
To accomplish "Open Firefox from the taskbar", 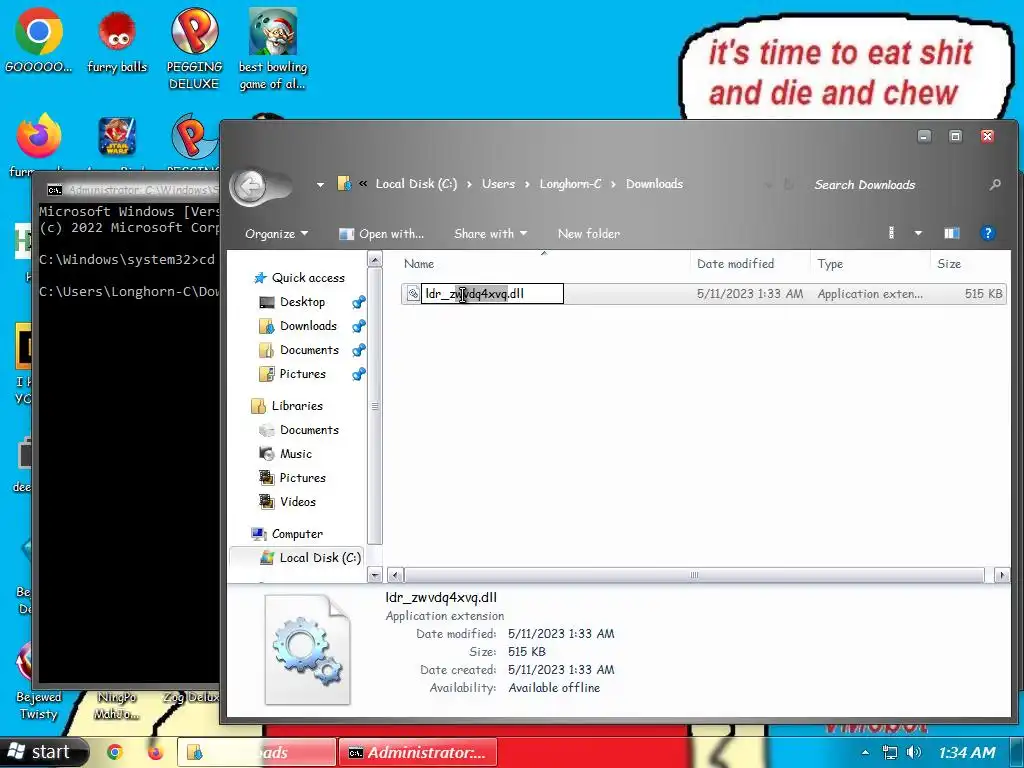I will (x=155, y=752).
